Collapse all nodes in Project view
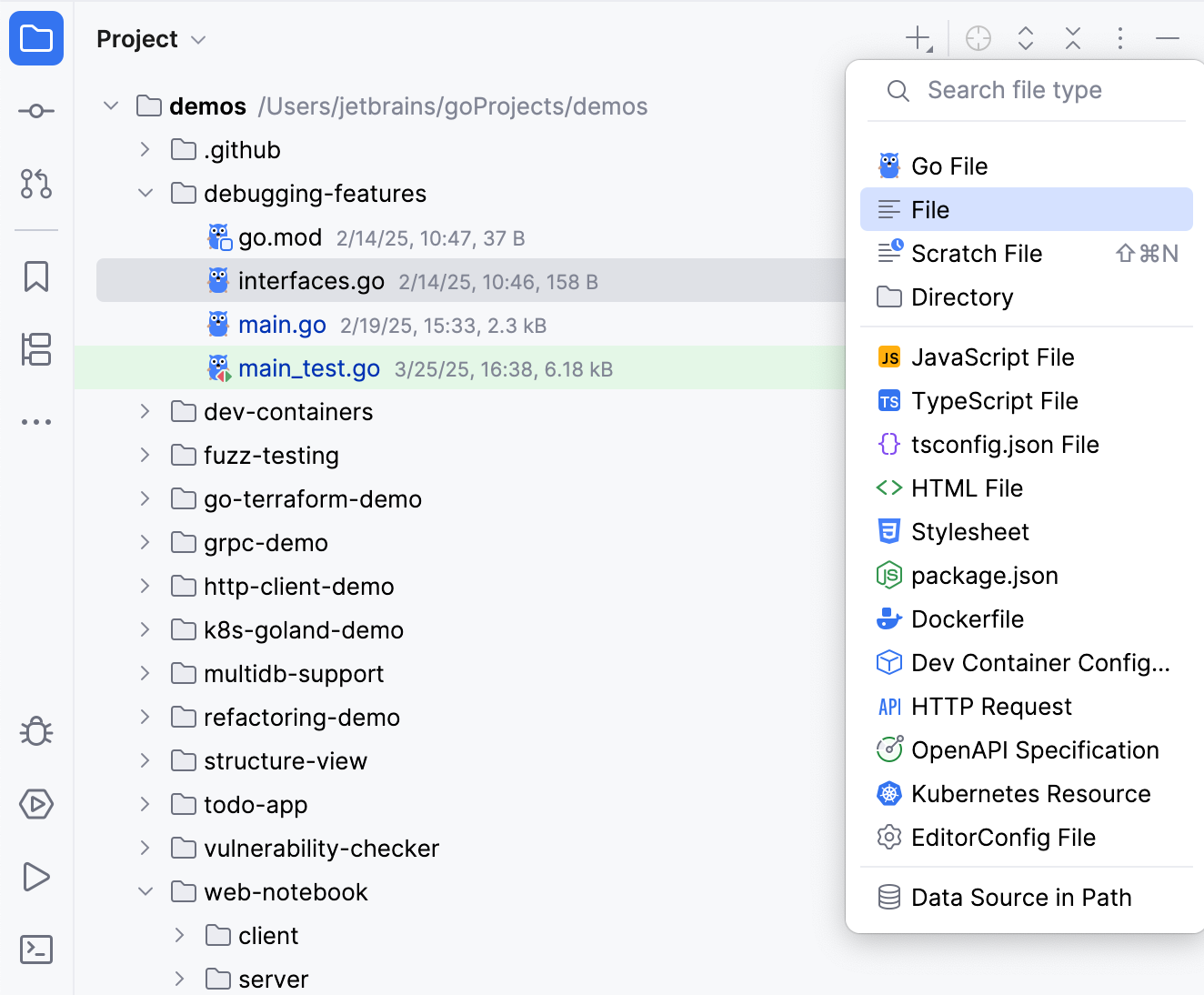Screen dimensions: 1204x995 pos(1073,38)
